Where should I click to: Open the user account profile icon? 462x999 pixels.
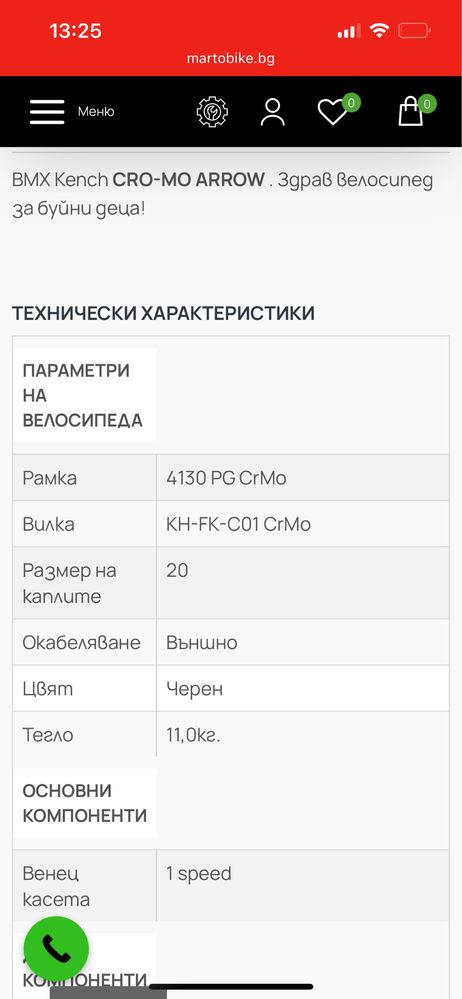[273, 112]
